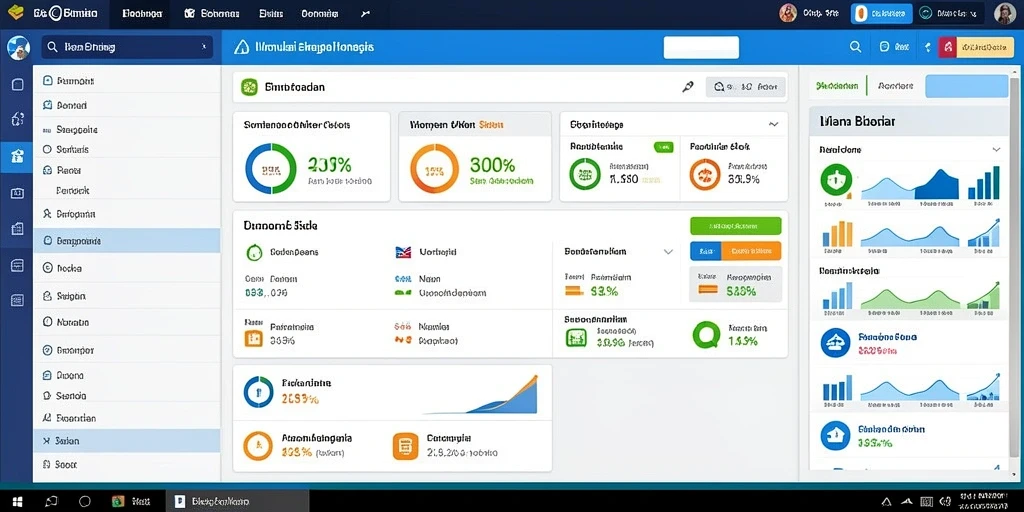Clear the sidebar search with the X icon
The width and height of the screenshot is (1024, 512).
(x=204, y=47)
